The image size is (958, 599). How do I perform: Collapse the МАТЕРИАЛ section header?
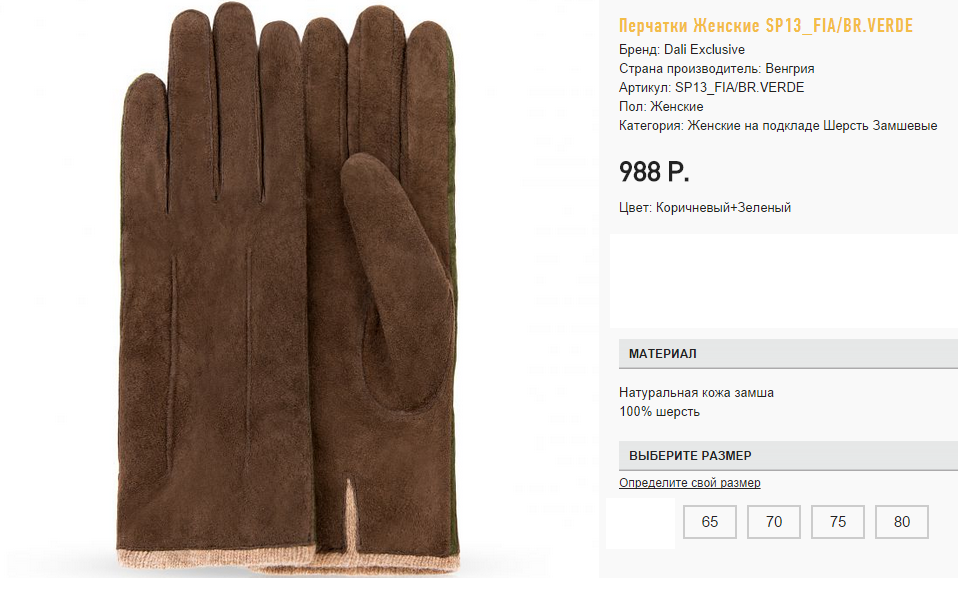[788, 354]
